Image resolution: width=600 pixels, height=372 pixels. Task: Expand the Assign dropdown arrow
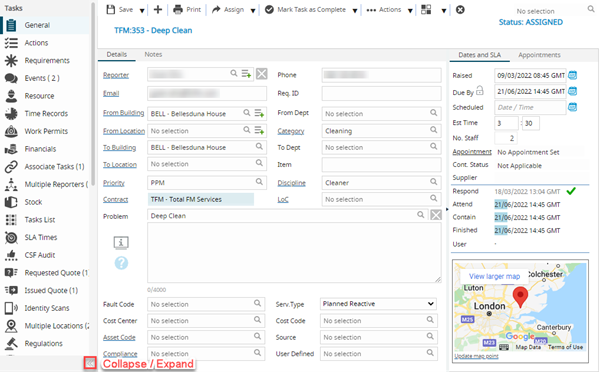coord(253,10)
